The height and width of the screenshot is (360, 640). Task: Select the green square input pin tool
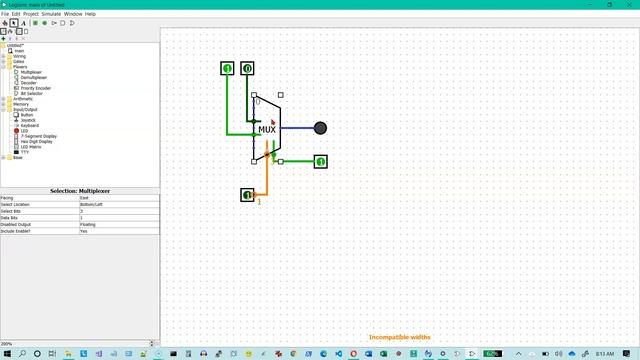36,23
